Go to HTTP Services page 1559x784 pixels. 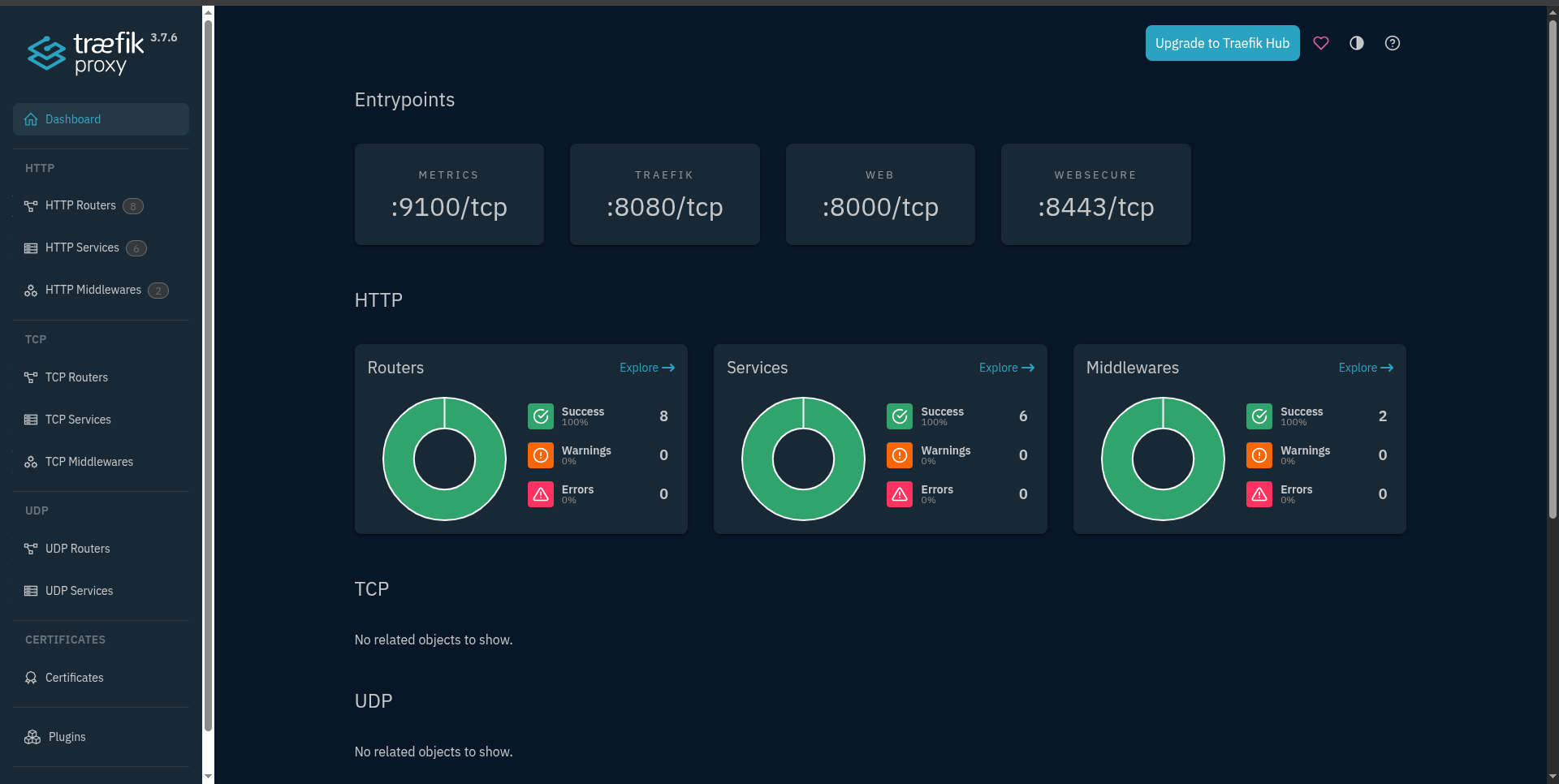click(101, 248)
